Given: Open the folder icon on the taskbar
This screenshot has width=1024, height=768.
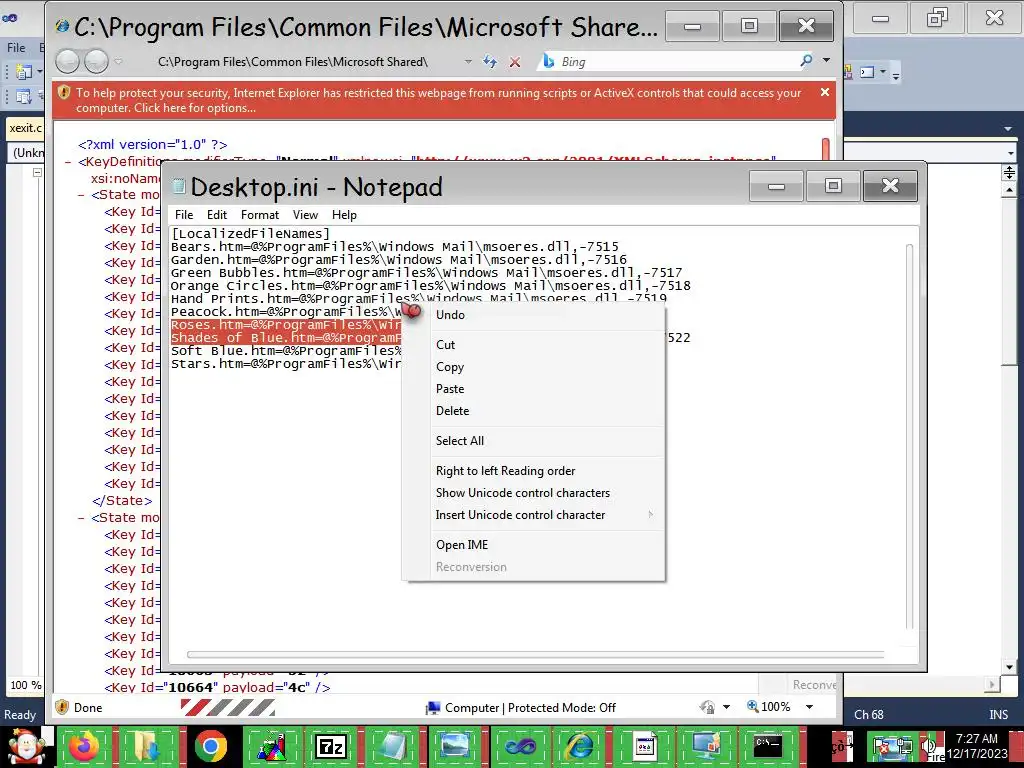Looking at the screenshot, I should [x=146, y=746].
